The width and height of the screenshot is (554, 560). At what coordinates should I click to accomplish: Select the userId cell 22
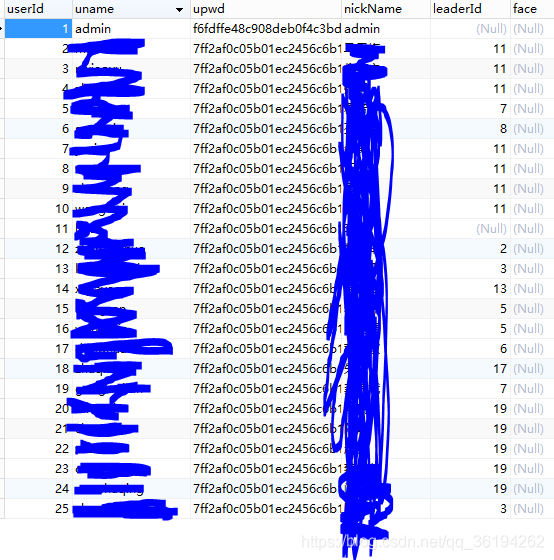38,449
